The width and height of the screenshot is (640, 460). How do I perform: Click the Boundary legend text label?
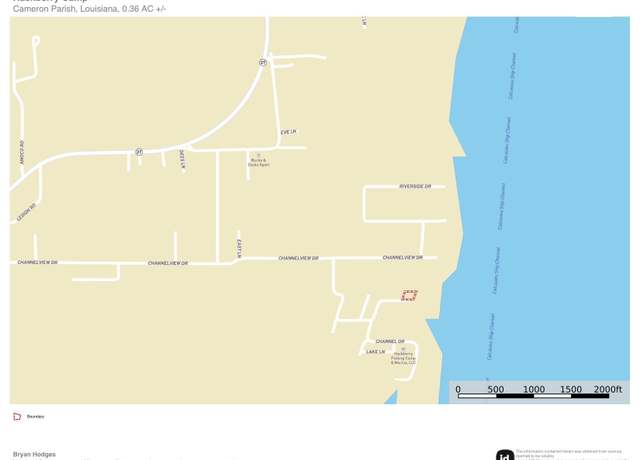click(36, 417)
